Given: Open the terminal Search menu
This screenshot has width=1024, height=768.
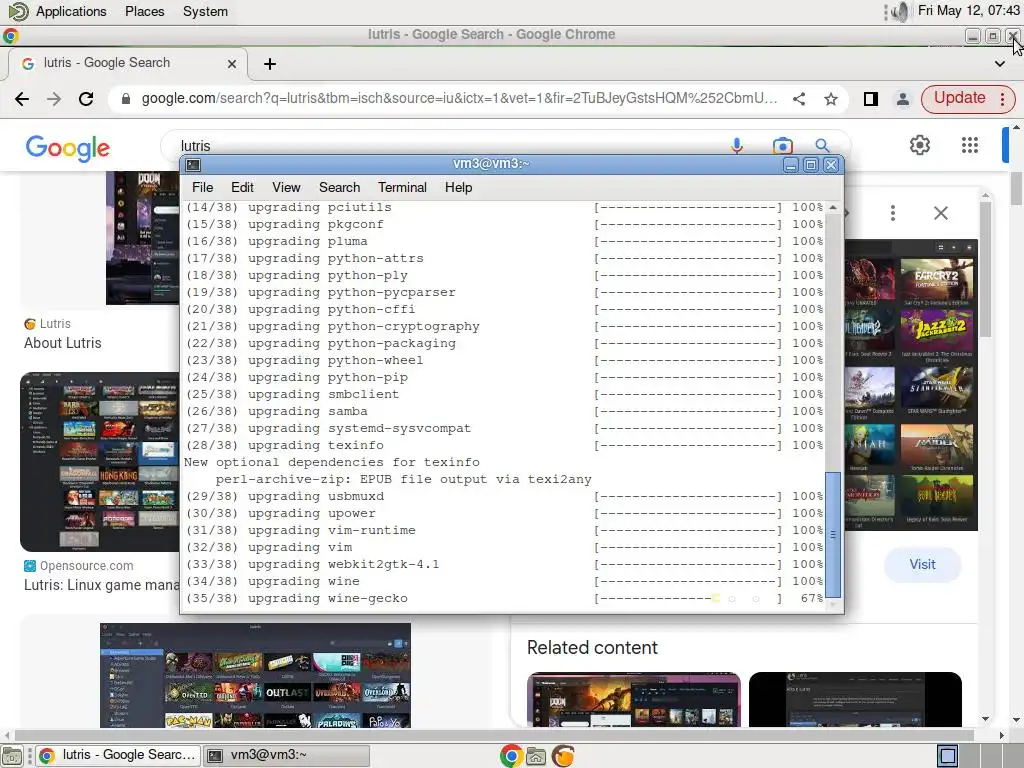Looking at the screenshot, I should 340,187.
